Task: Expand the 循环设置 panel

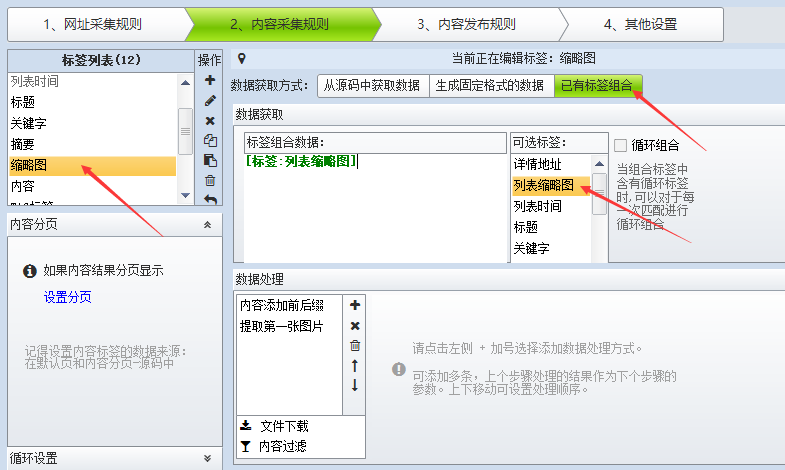Action: point(207,458)
